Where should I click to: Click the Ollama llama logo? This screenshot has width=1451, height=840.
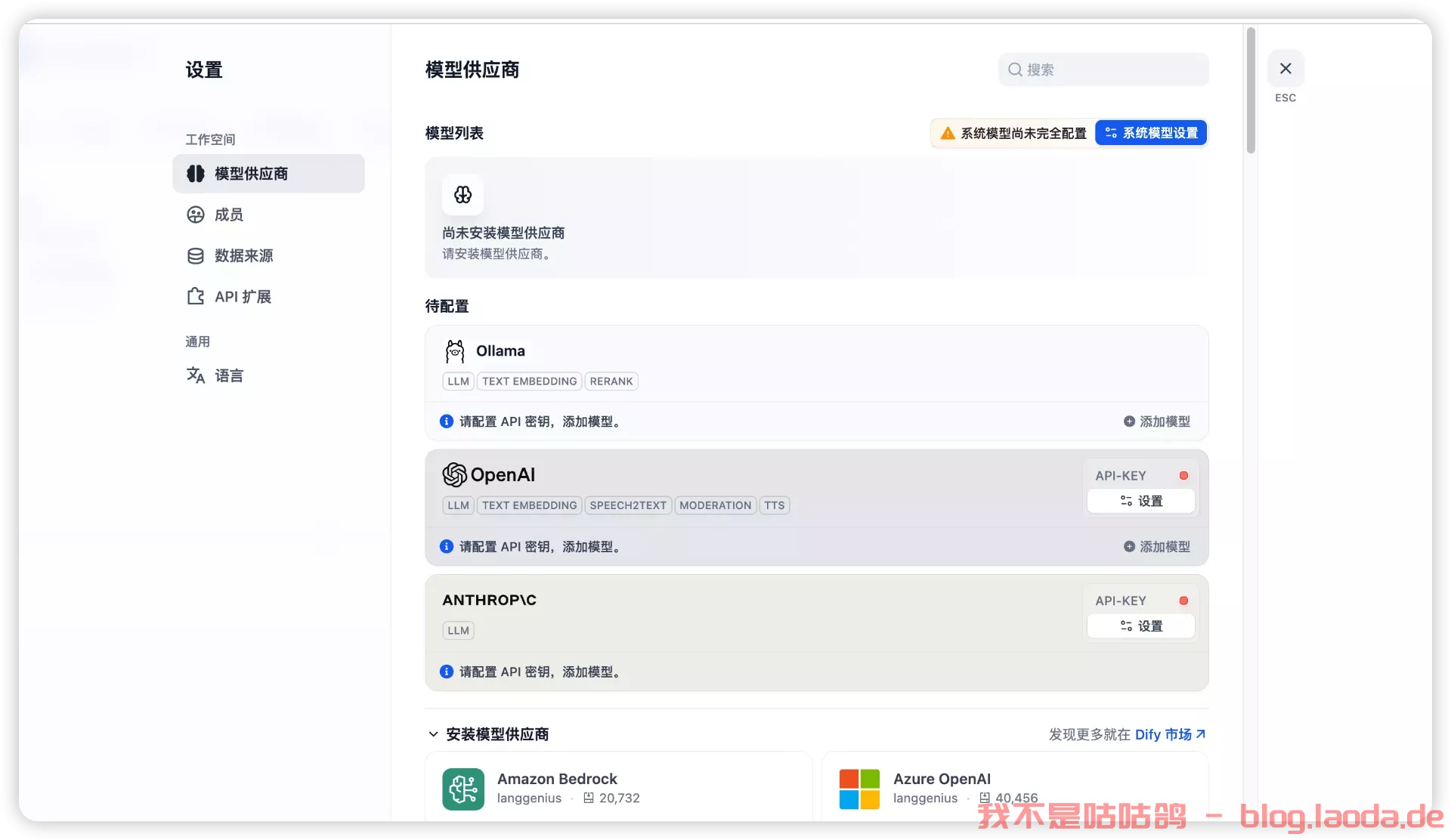pyautogui.click(x=455, y=351)
